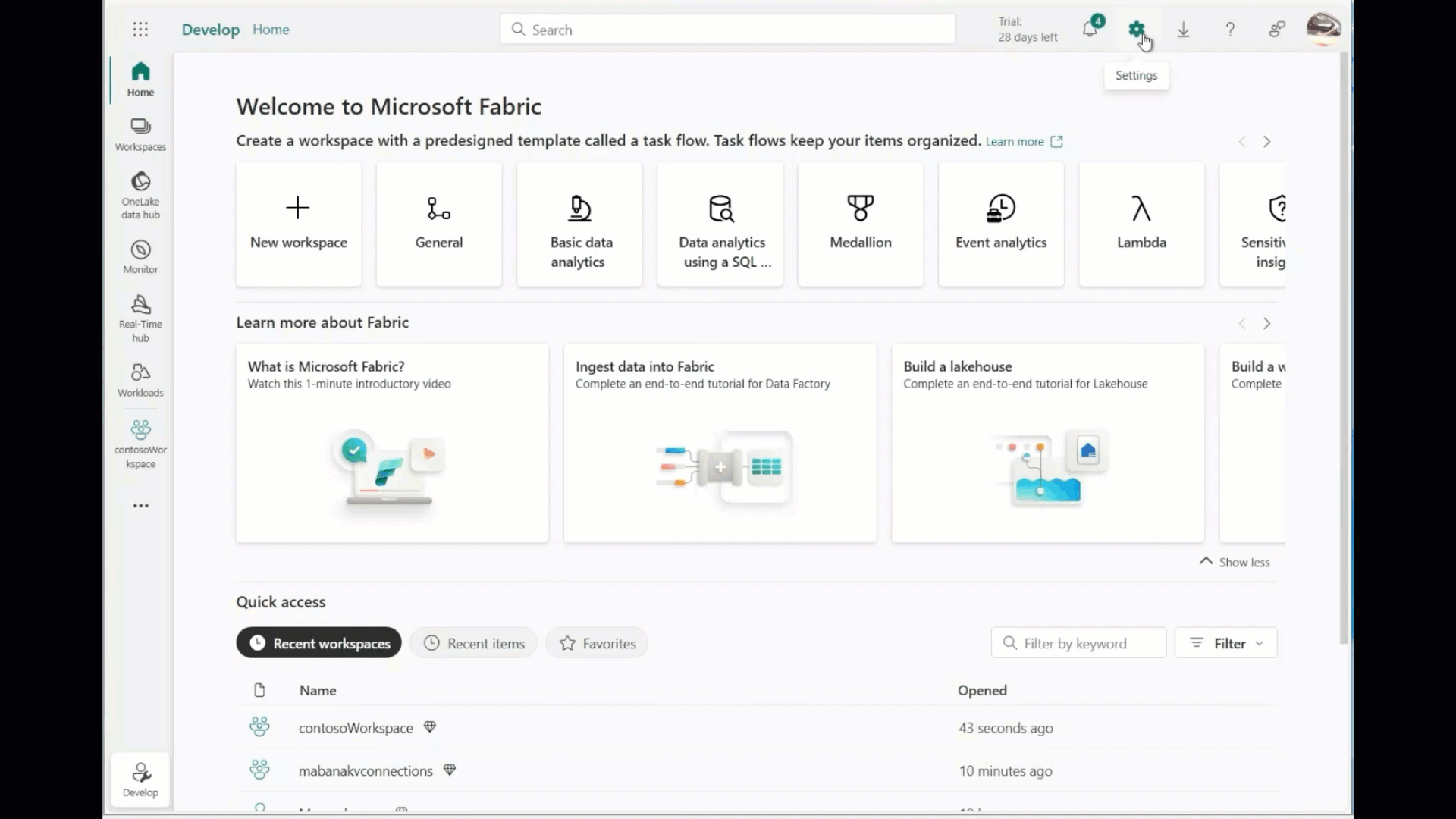Open the Filter dropdown
The width and height of the screenshot is (1456, 819).
click(1226, 643)
